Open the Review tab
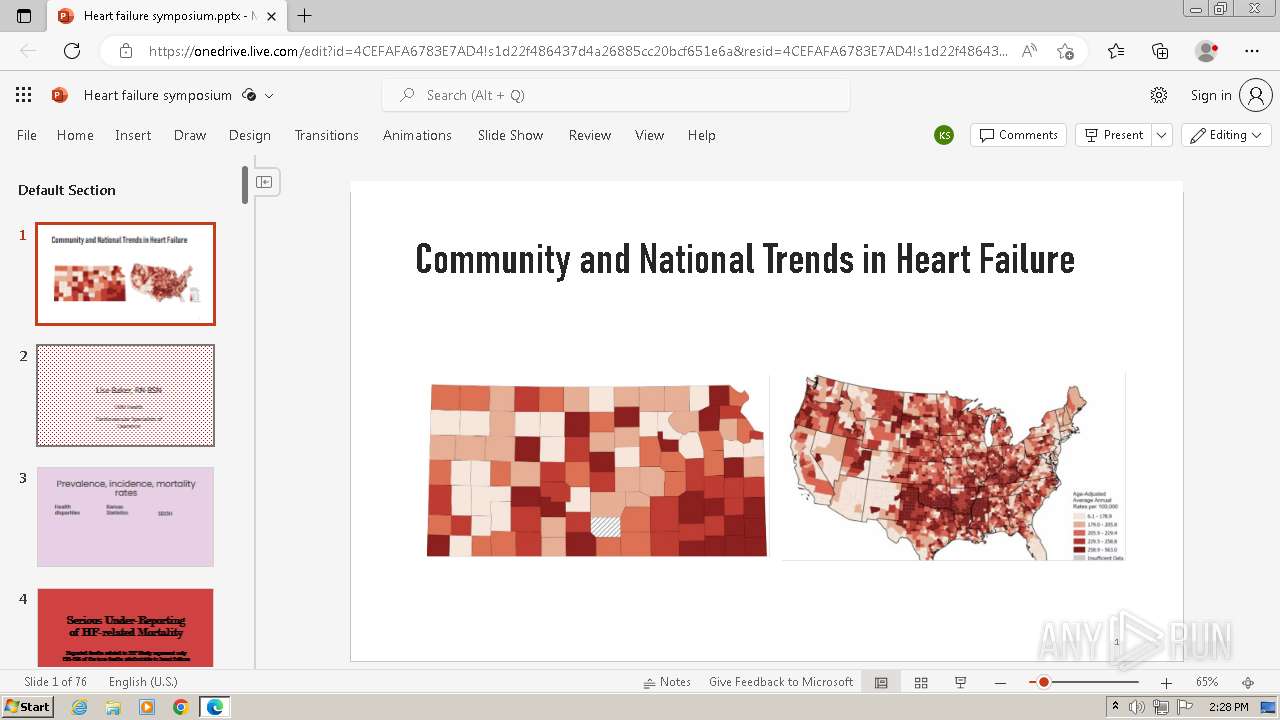The width and height of the screenshot is (1280, 720). point(590,135)
